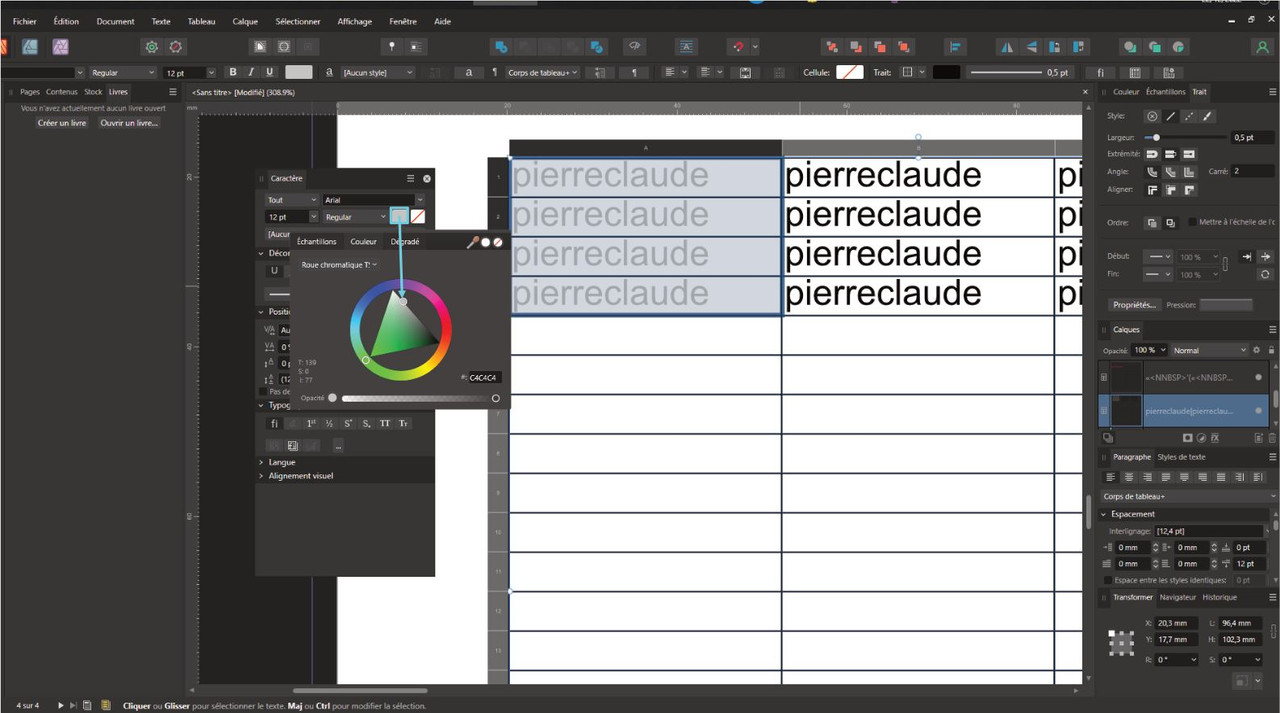Click the pilcrow paragraph icon
The width and height of the screenshot is (1280, 713).
(x=633, y=73)
